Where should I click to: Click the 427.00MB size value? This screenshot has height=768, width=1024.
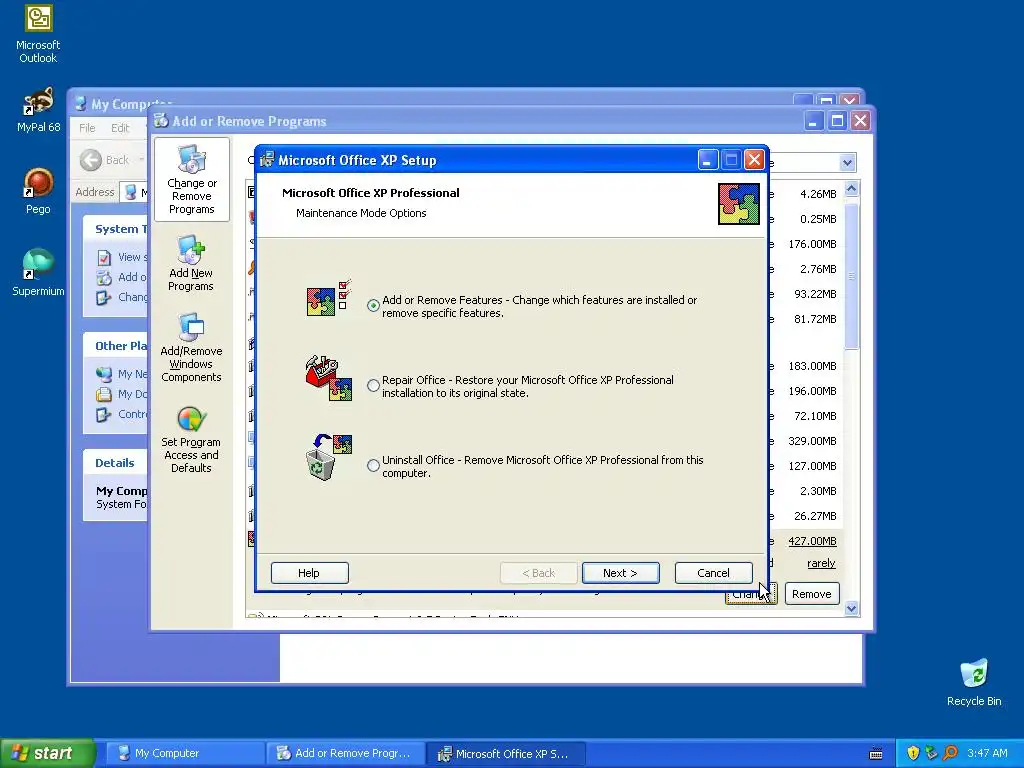812,541
